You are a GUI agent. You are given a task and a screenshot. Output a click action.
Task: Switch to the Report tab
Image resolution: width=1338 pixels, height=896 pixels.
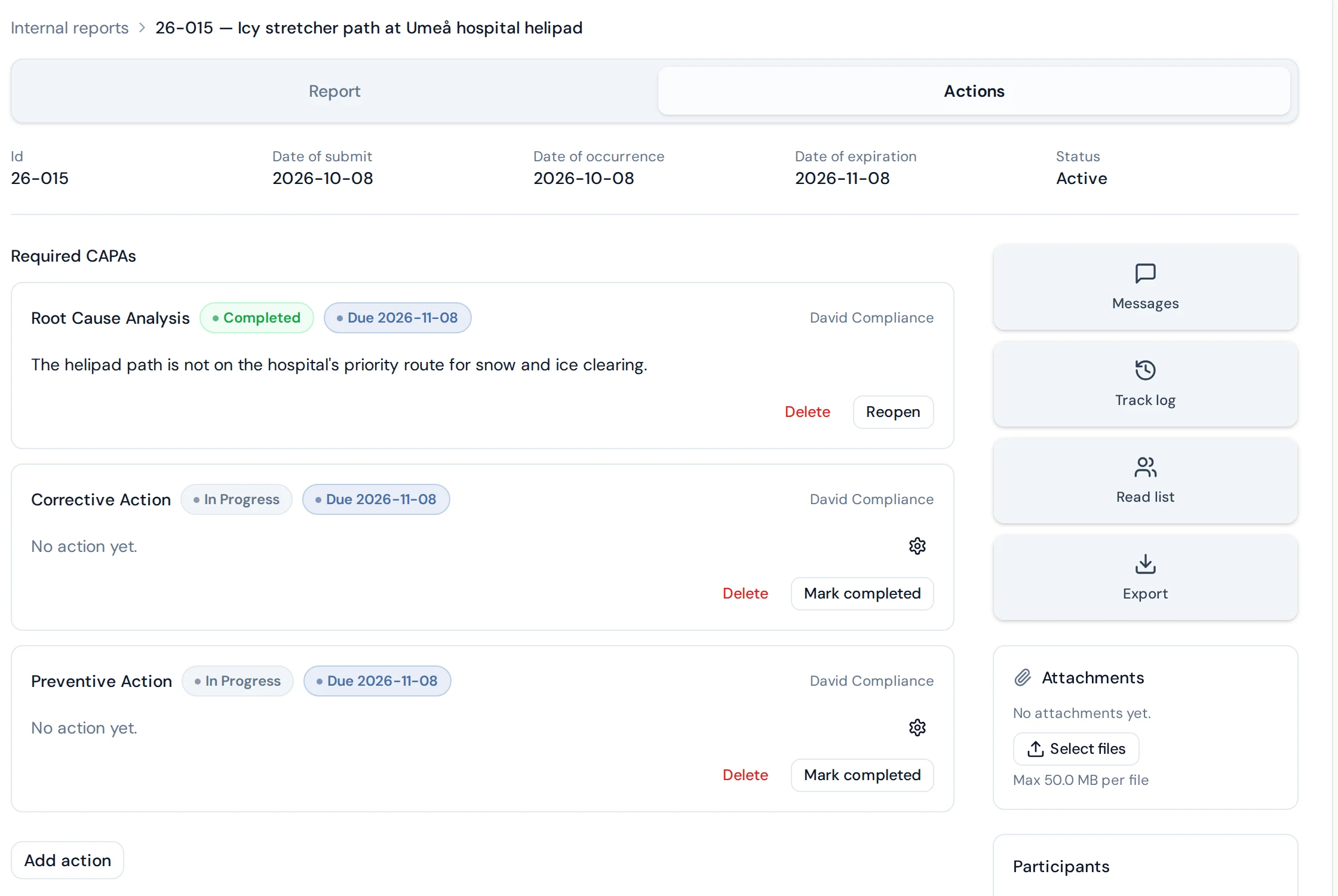click(334, 91)
